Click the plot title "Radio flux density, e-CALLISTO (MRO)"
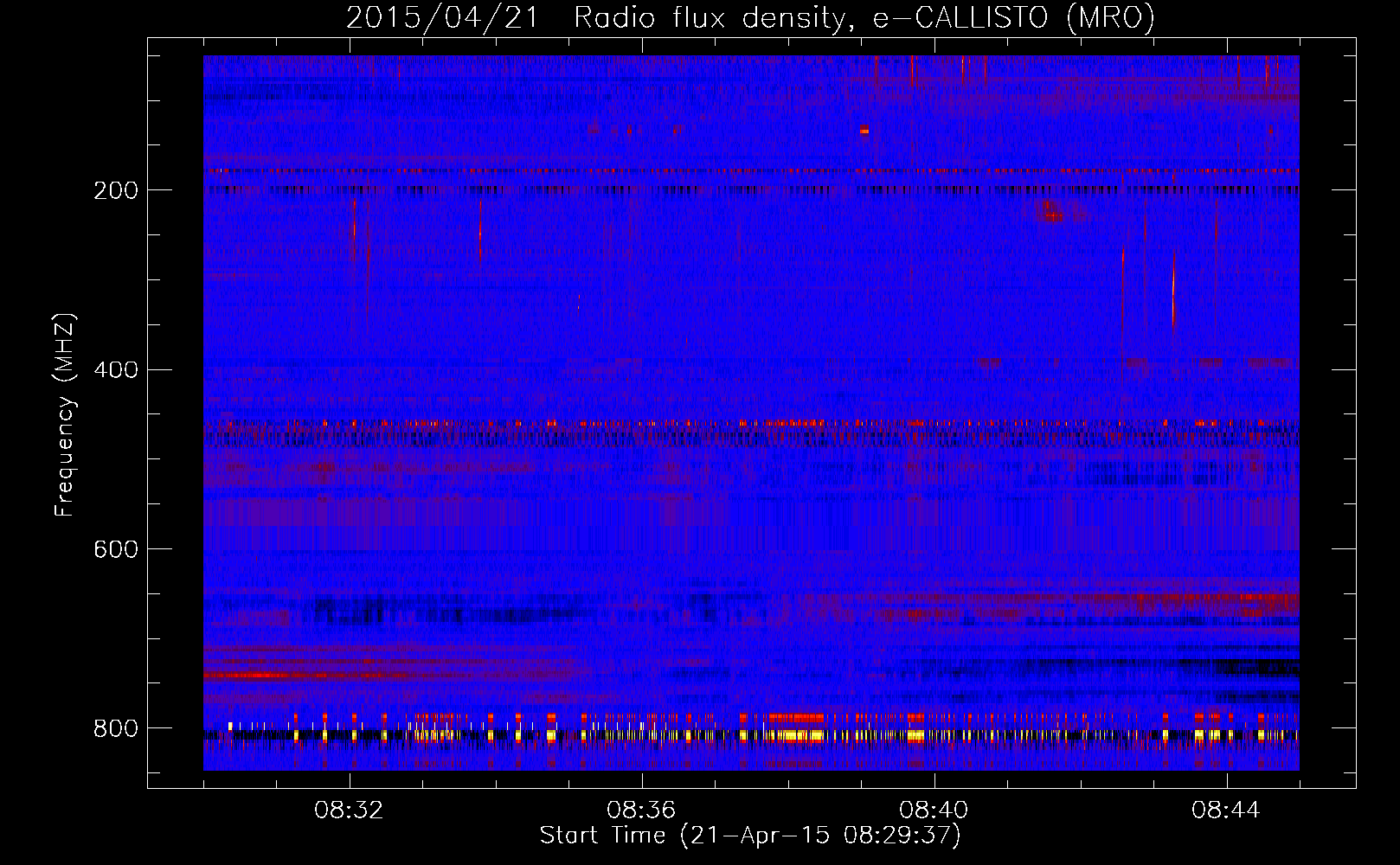The height and width of the screenshot is (865, 1400). (x=864, y=17)
